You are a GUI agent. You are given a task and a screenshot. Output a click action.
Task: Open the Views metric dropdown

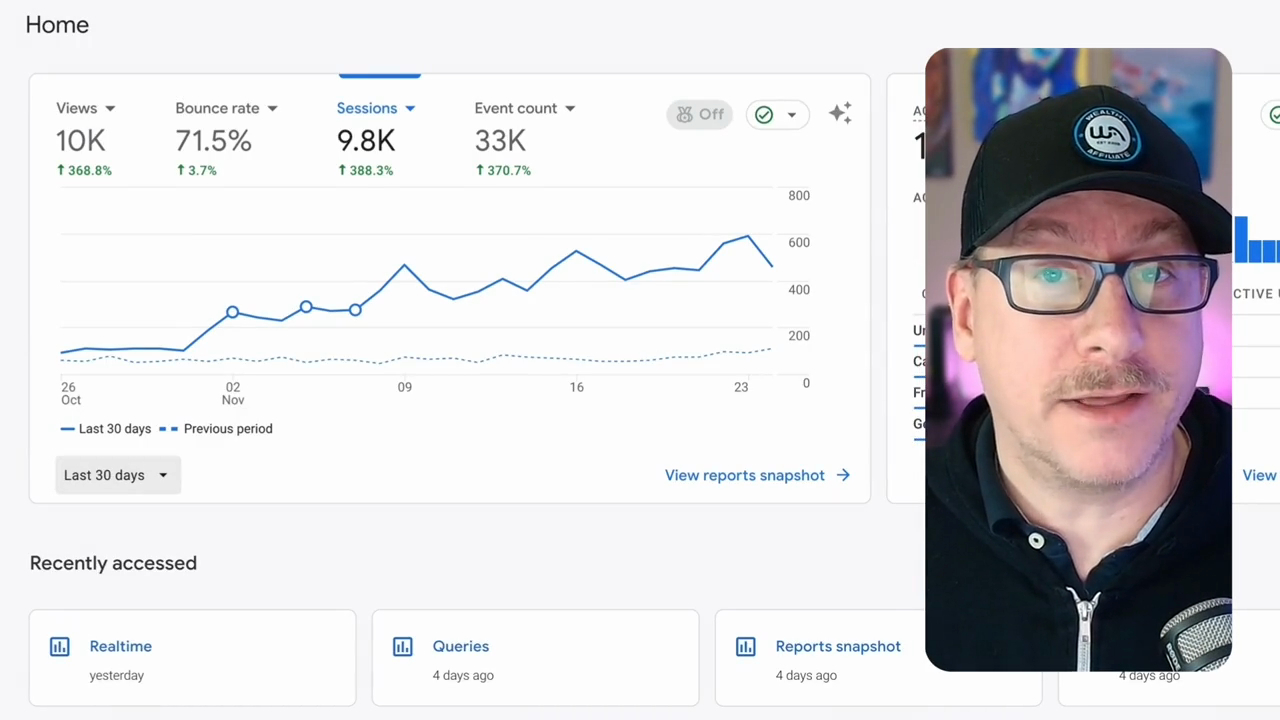coord(110,109)
